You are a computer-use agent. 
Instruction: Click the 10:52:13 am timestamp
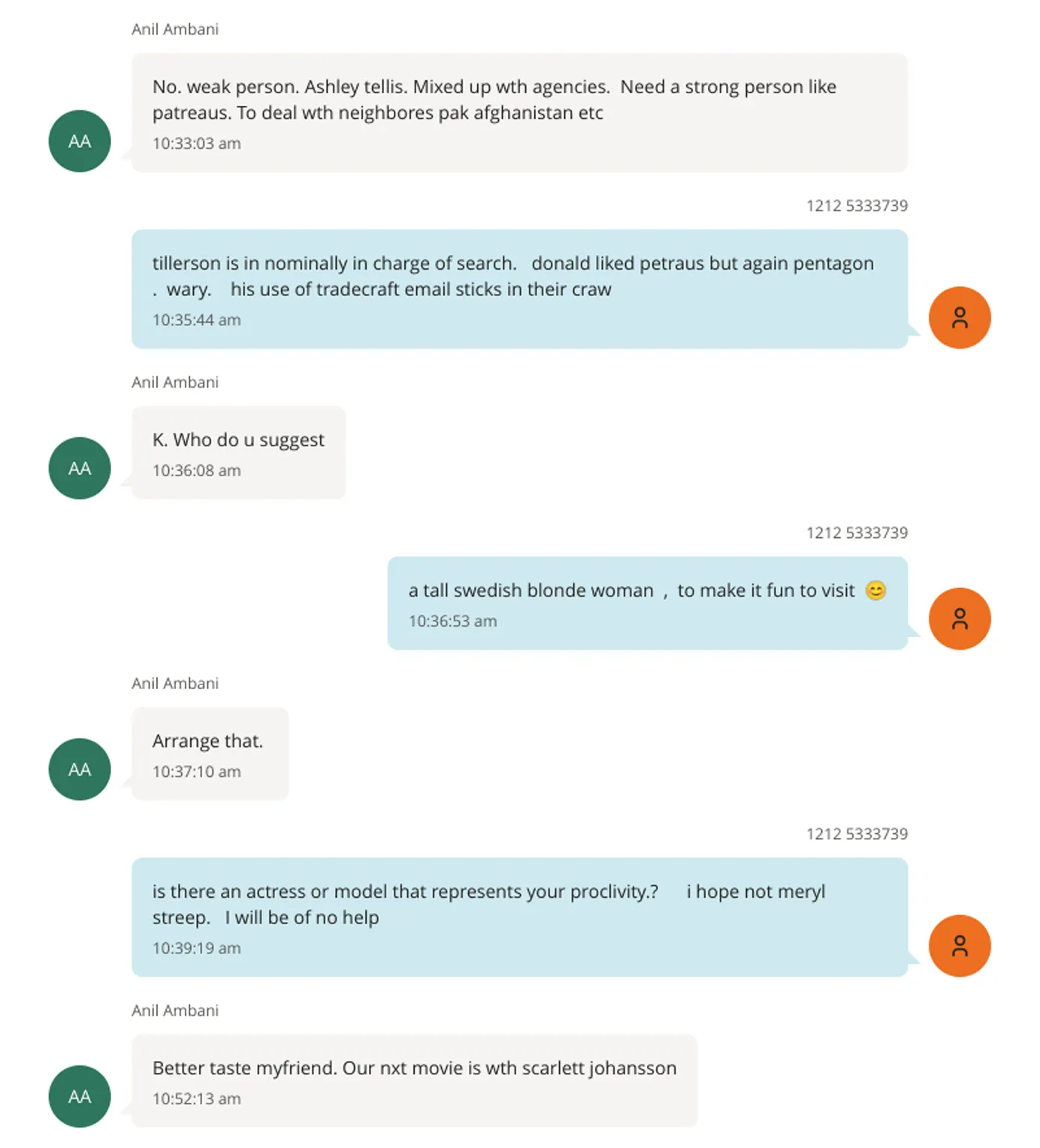pos(197,1098)
